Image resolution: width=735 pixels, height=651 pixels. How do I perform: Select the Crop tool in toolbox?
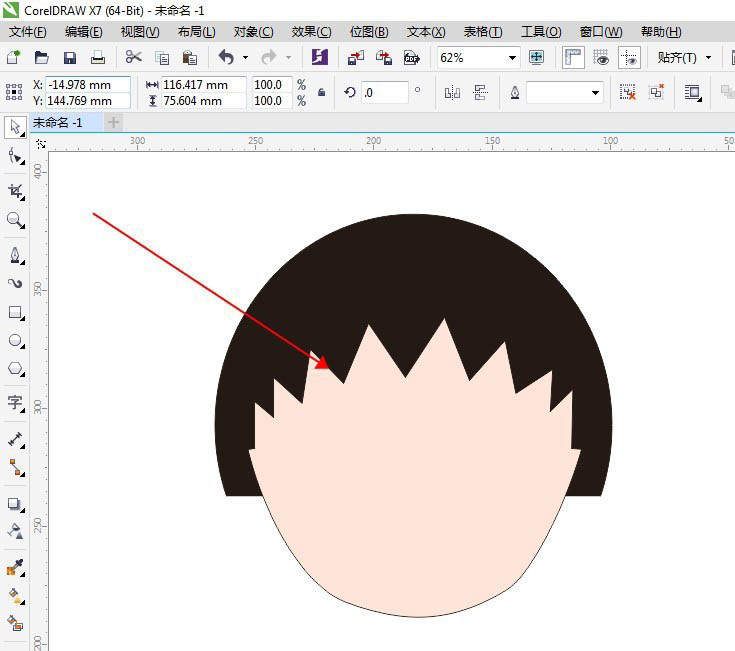coord(15,190)
